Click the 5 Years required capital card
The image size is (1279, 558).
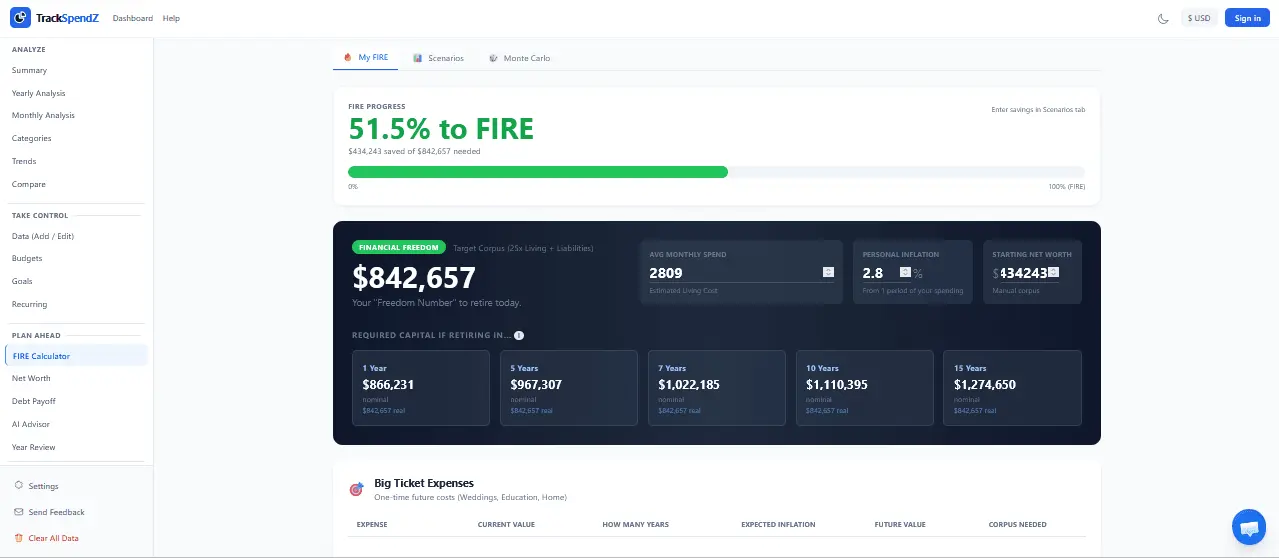[x=569, y=388]
